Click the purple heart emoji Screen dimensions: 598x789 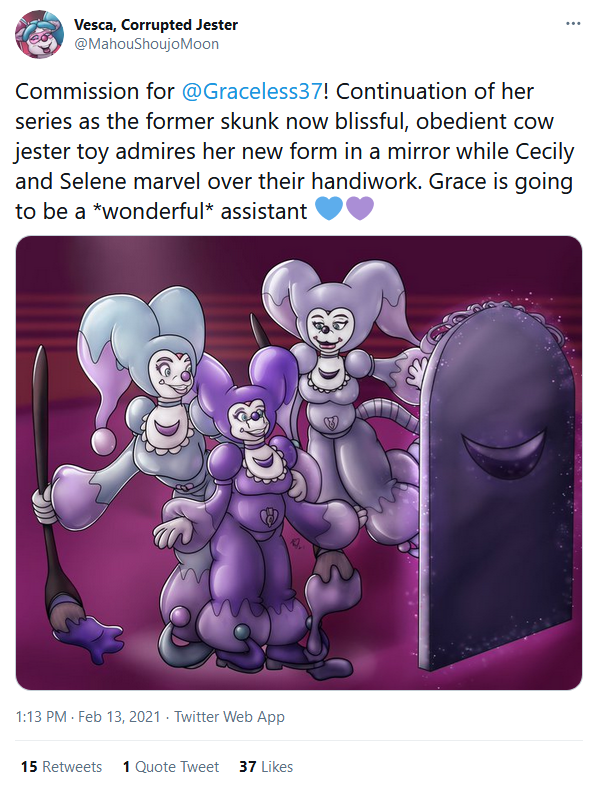(359, 209)
